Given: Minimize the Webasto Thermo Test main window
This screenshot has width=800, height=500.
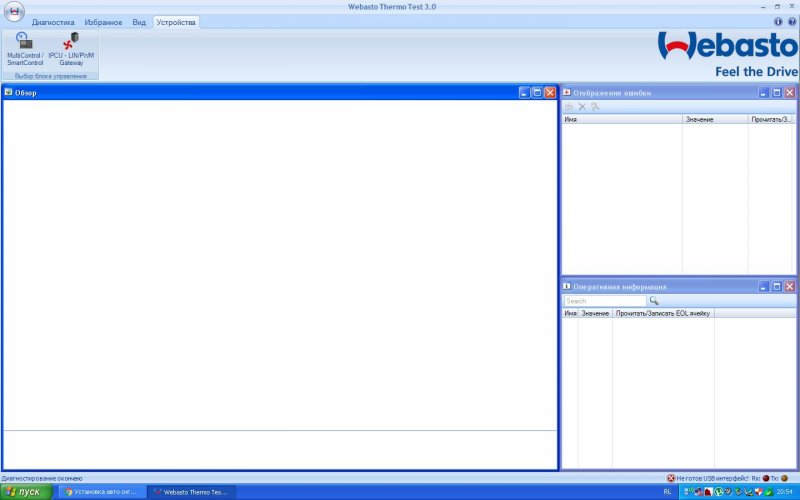Looking at the screenshot, I should click(763, 7).
